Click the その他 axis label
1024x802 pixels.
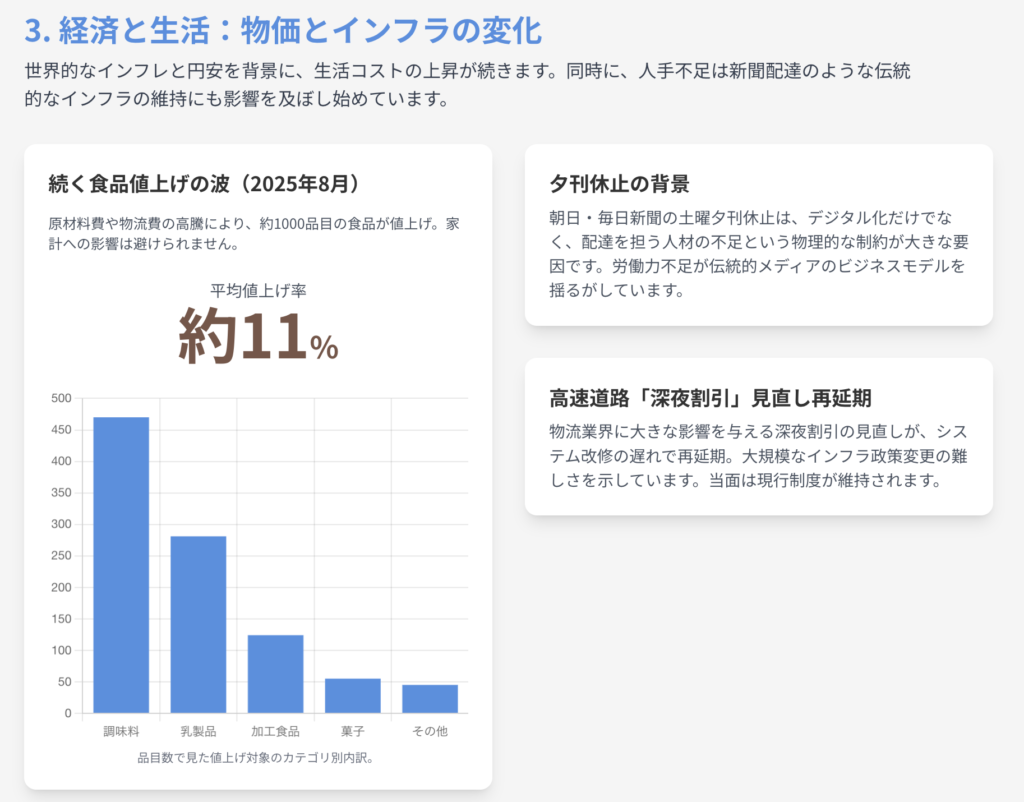coord(430,731)
